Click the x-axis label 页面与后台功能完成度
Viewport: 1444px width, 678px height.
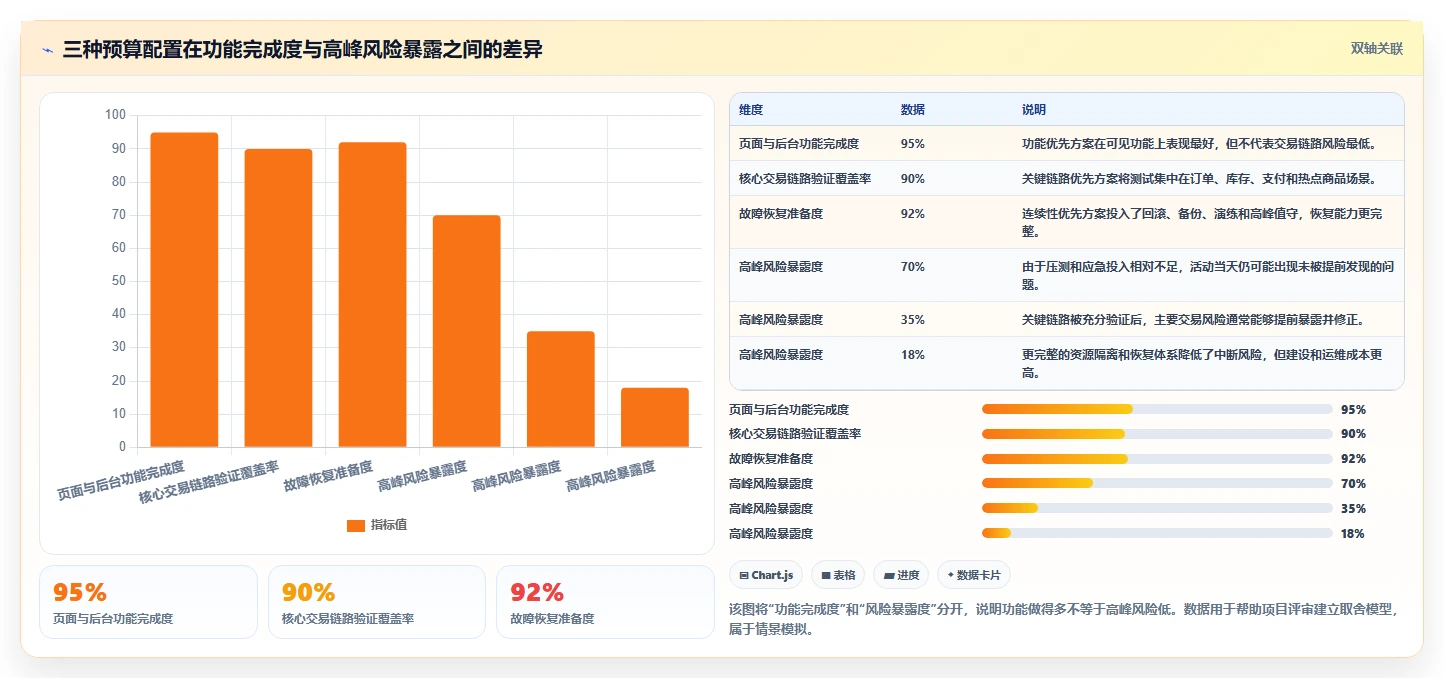pyautogui.click(x=121, y=480)
